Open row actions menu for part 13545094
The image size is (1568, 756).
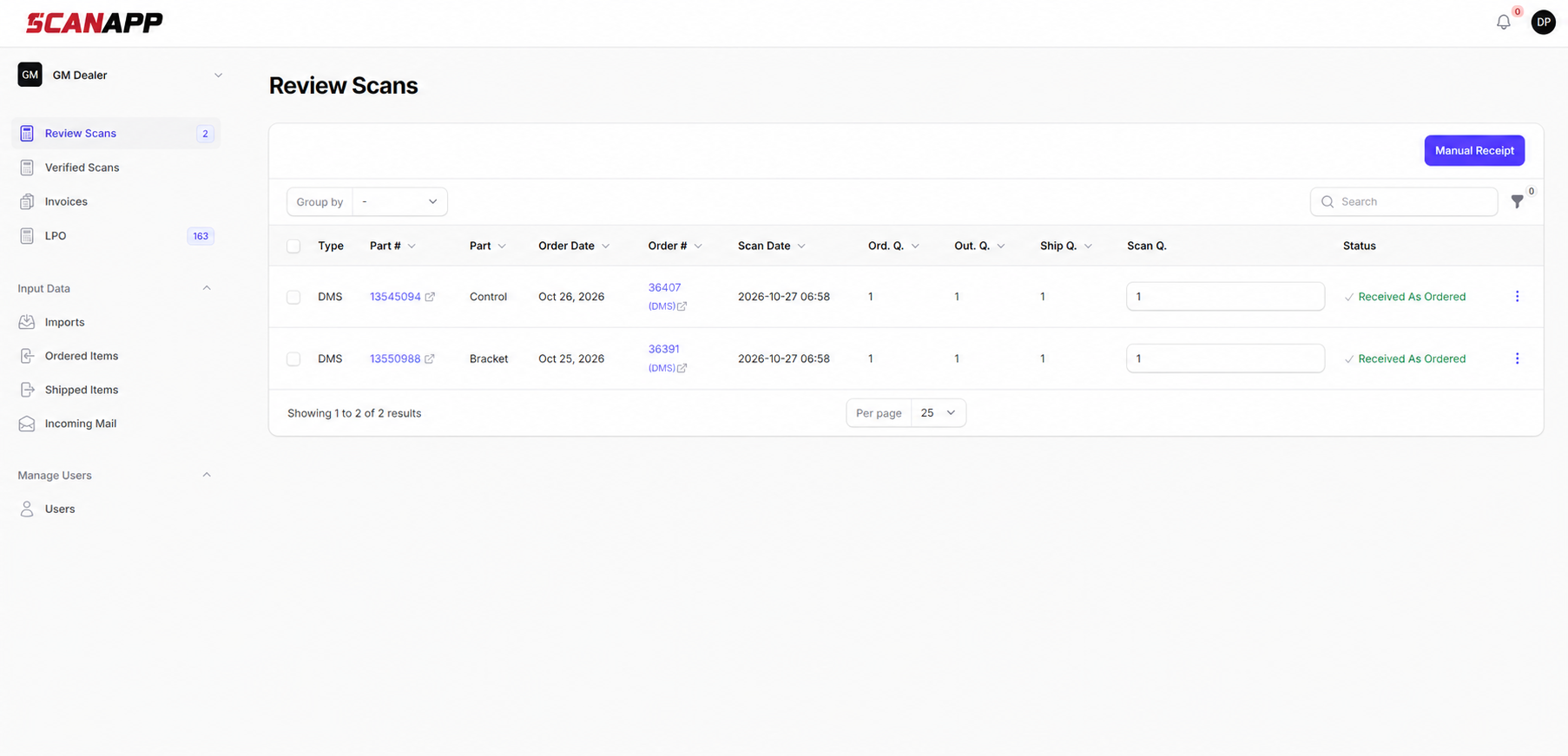(1517, 297)
